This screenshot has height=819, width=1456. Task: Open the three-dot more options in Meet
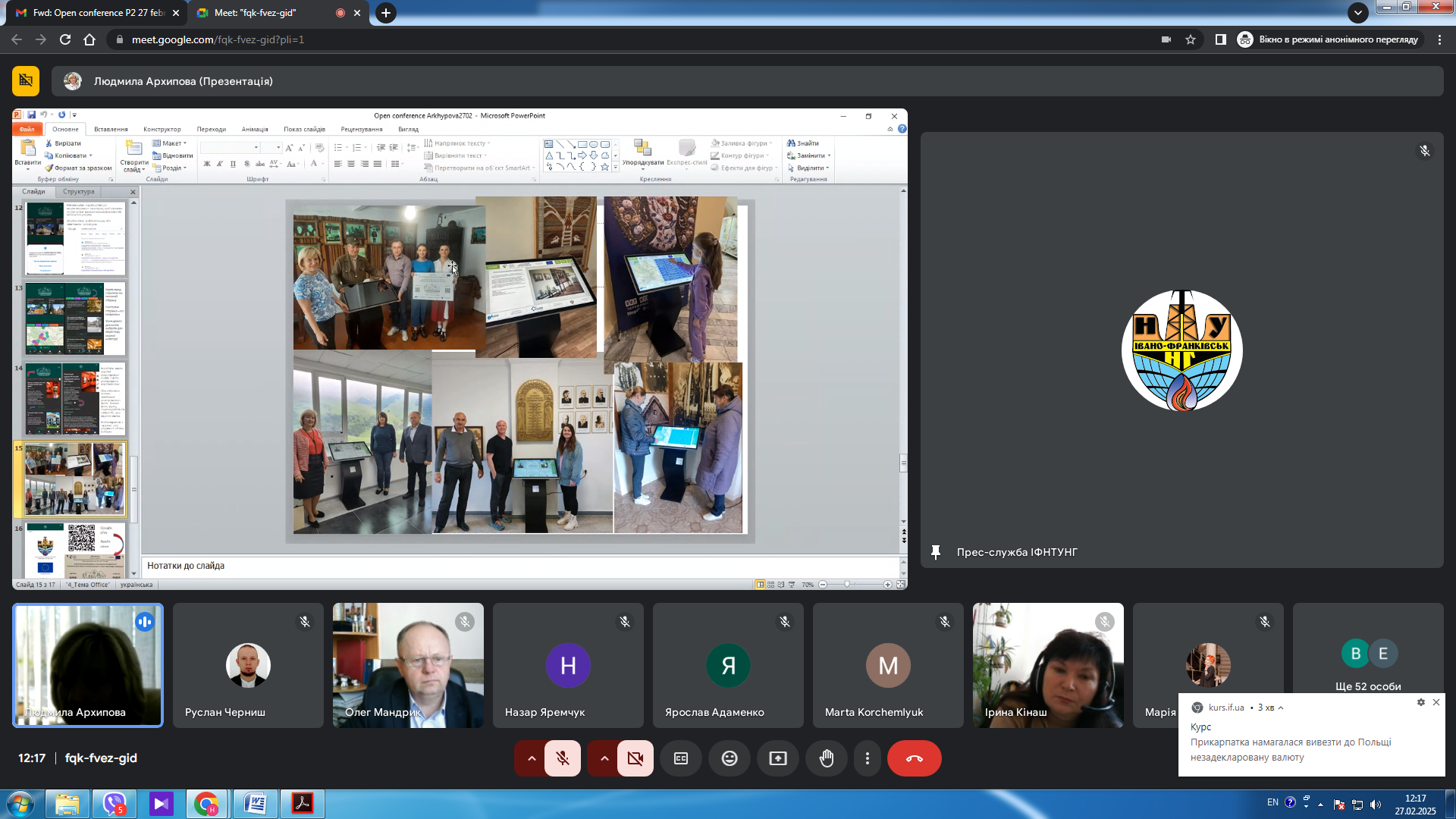868,758
